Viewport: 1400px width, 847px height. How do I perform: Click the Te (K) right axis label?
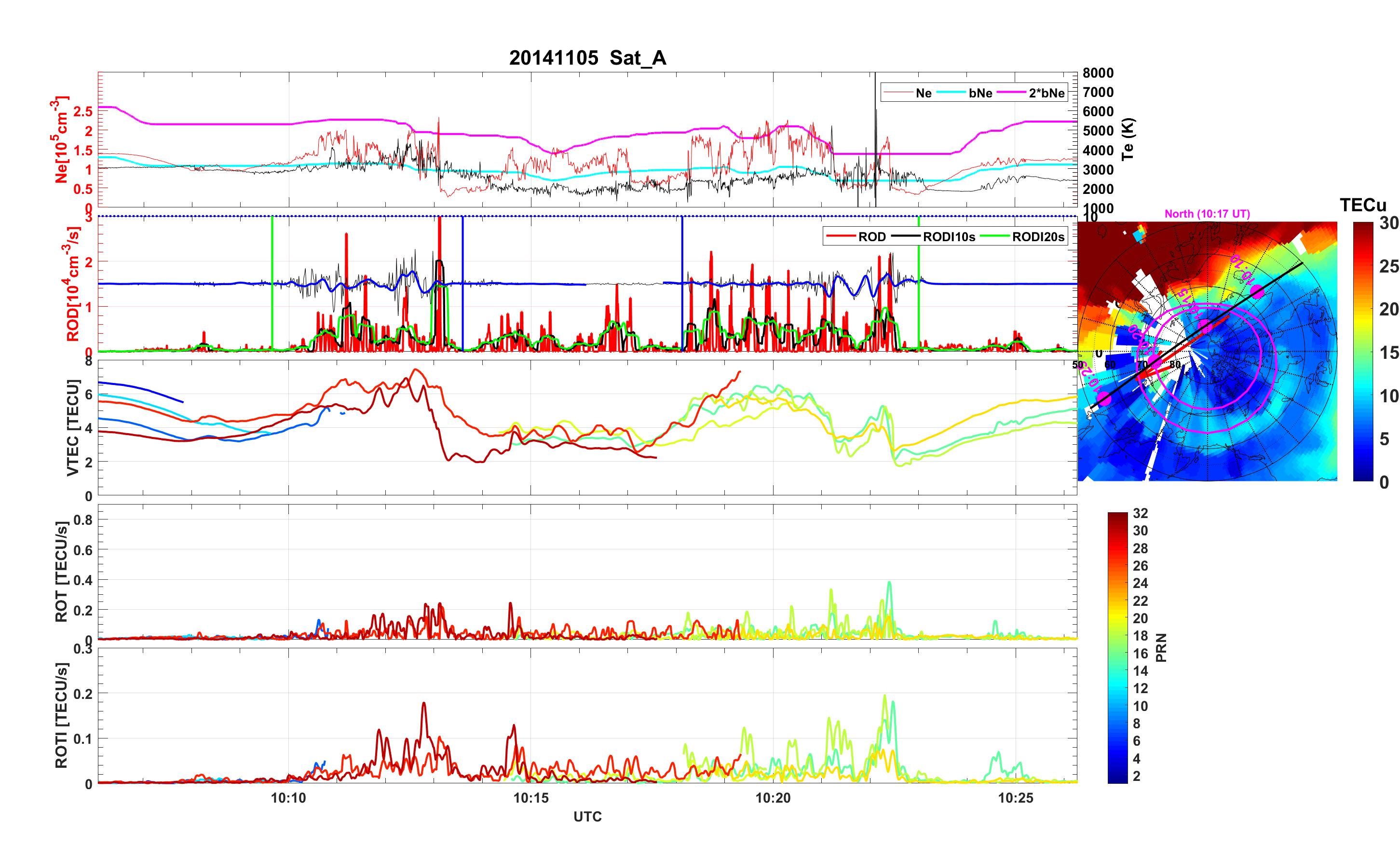coord(1128,139)
